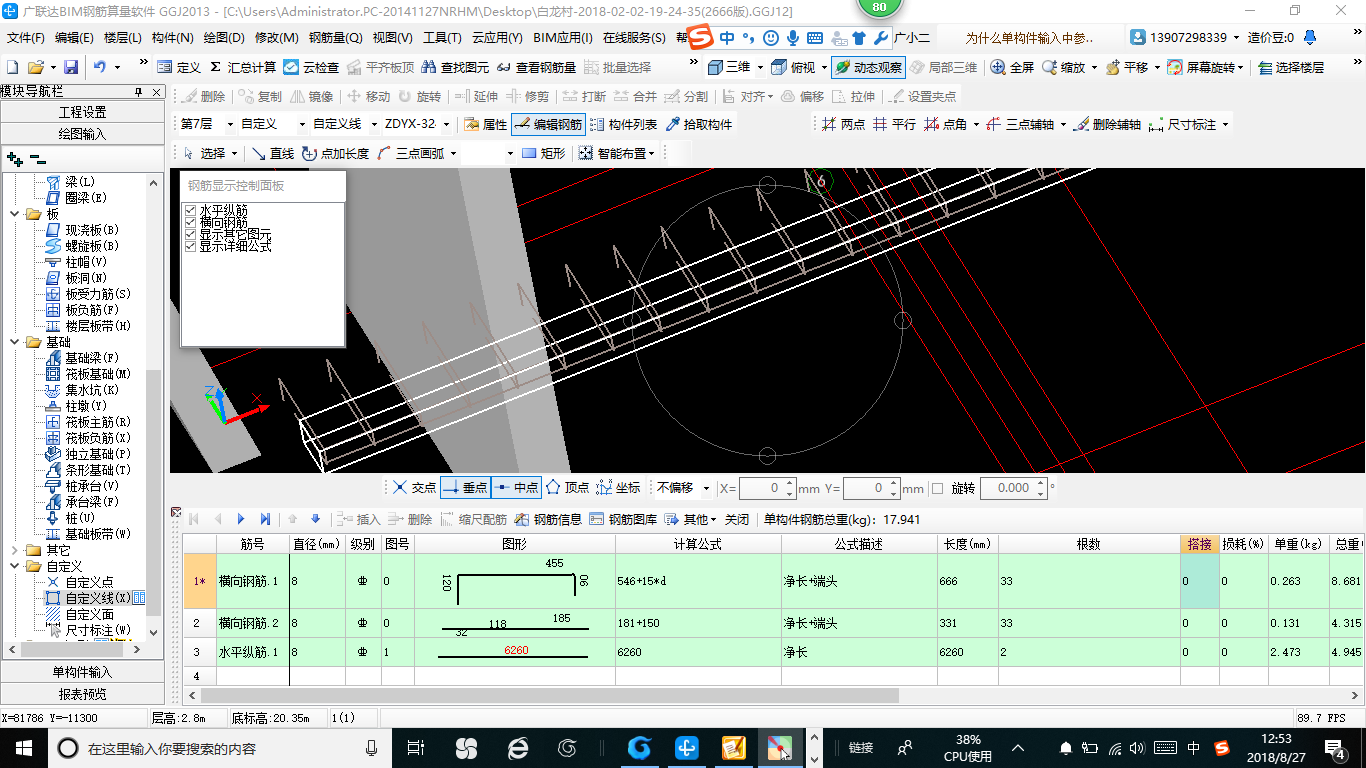Collapse the 自定义 tree folder
Viewport: 1366px width, 768px height.
pos(14,566)
